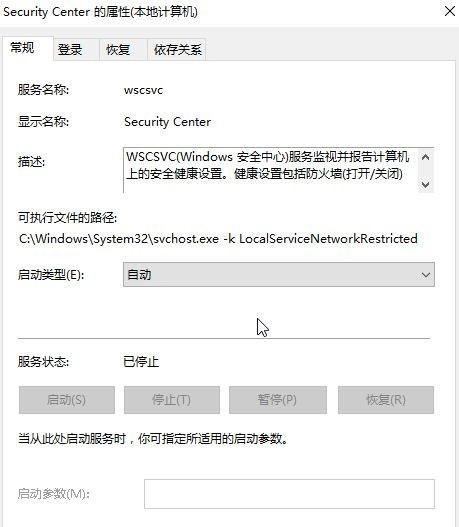Screen dimensions: 459x527
Task: Click the description scroll up arrow
Action: click(425, 157)
